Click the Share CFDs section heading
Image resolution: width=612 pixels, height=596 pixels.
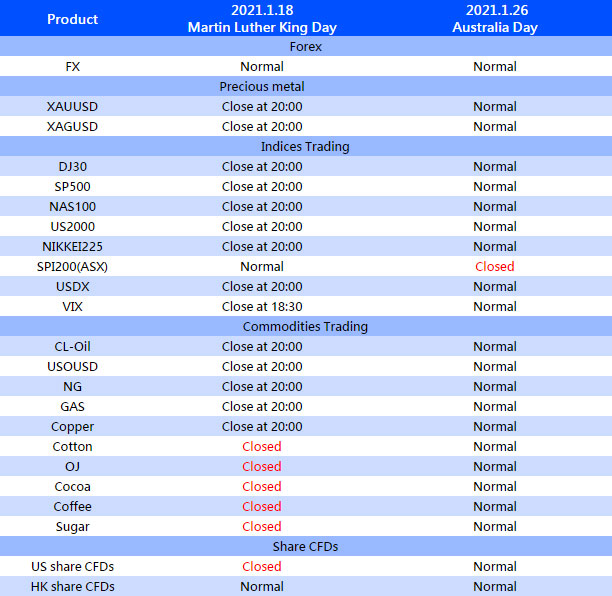pos(305,546)
